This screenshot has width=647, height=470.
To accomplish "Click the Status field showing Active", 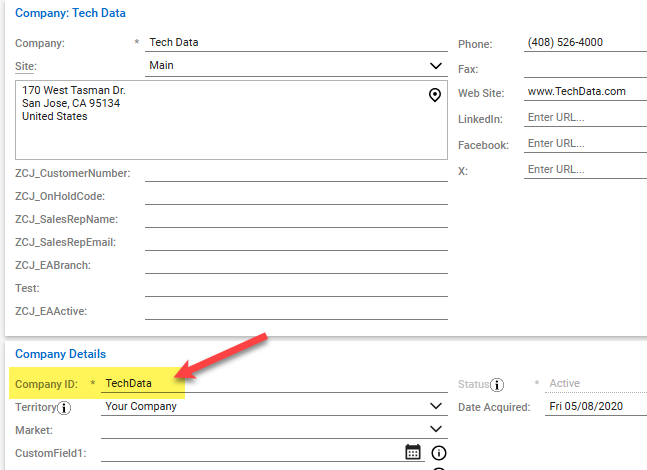I will (x=596, y=383).
